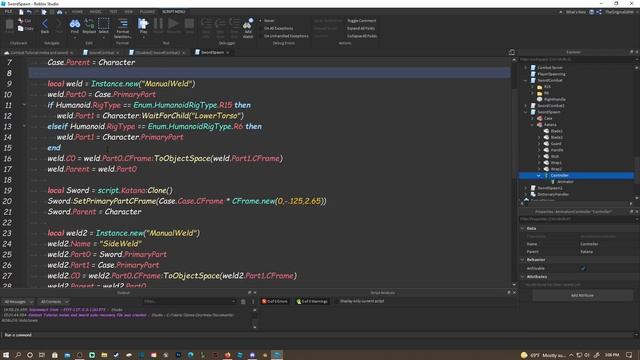Toggle the warnings filter in Script Analysis

point(312,301)
